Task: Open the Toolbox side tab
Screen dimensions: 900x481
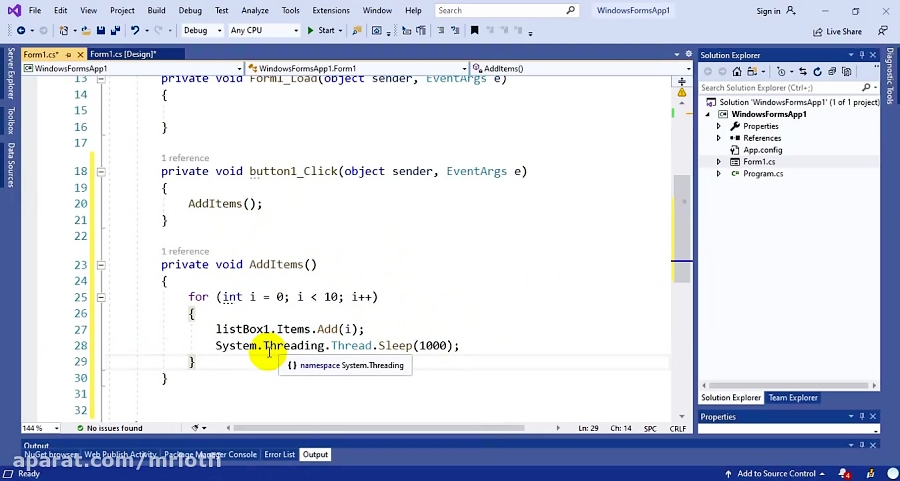Action: click(x=10, y=121)
